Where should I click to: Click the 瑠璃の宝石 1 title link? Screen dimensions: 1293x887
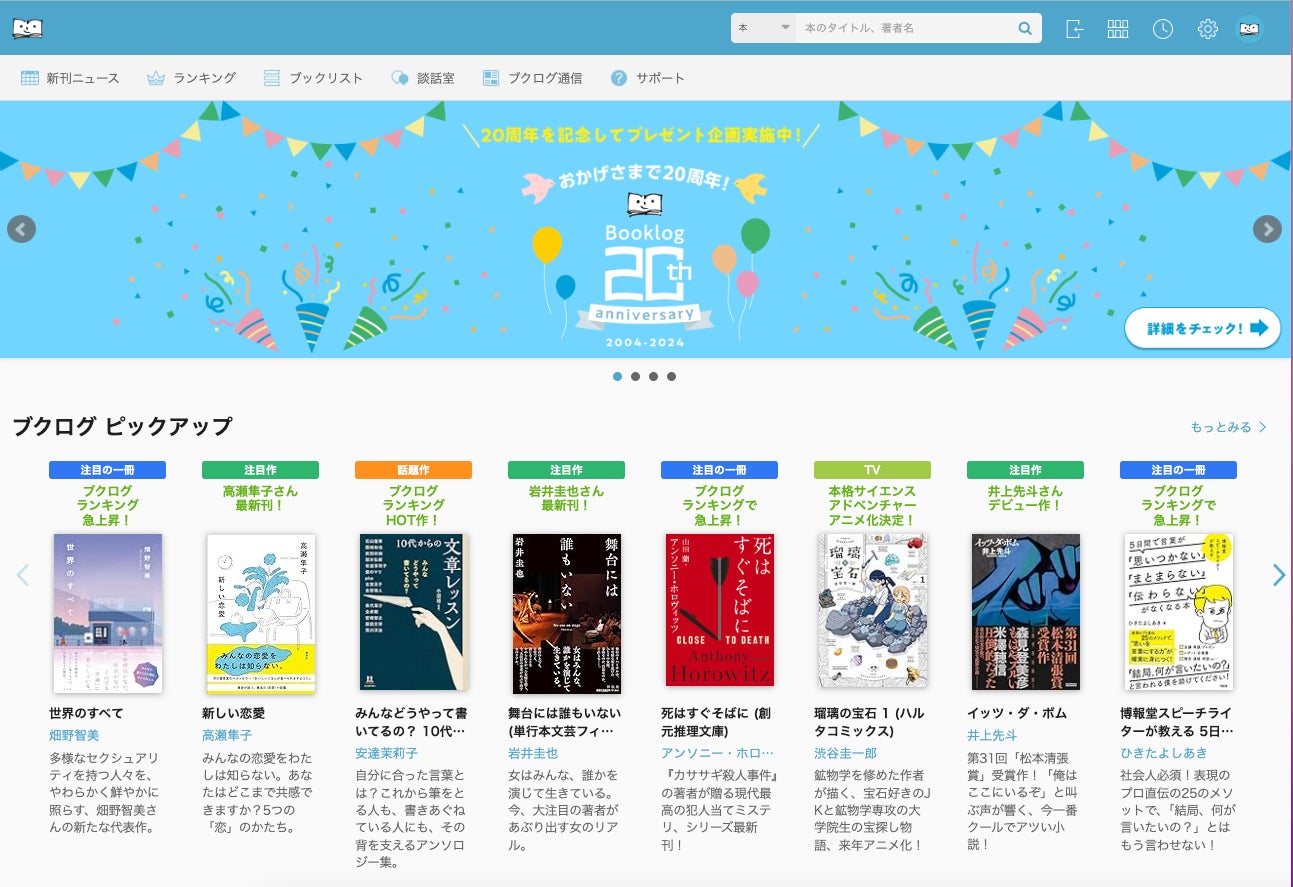(867, 723)
